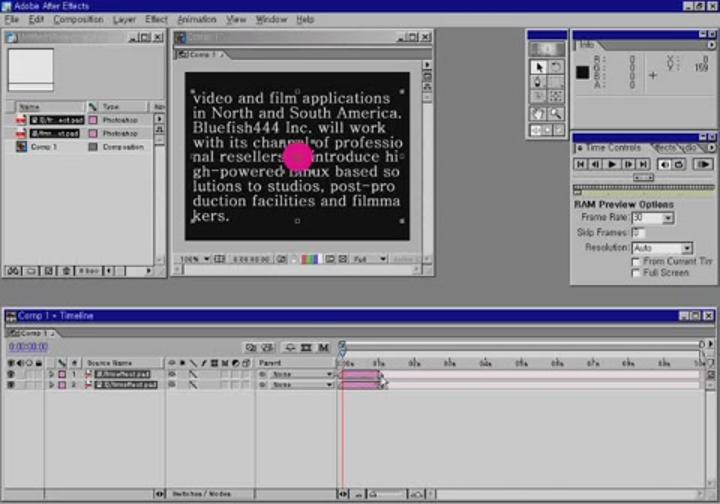
Task: Step forward one frame in Time Controls
Action: click(x=628, y=164)
